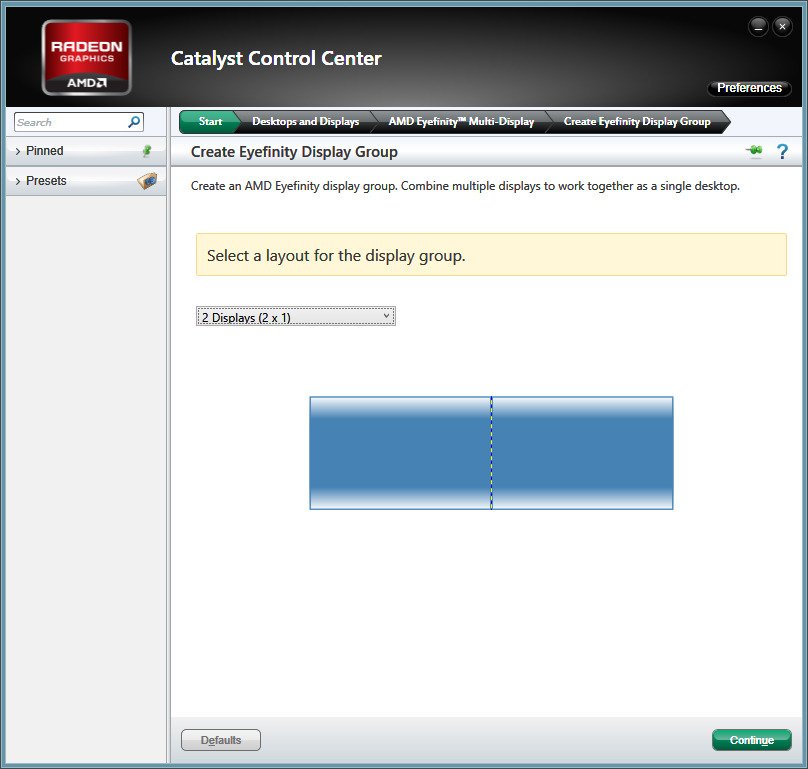
Task: Open the Preferences menu
Action: tap(749, 88)
